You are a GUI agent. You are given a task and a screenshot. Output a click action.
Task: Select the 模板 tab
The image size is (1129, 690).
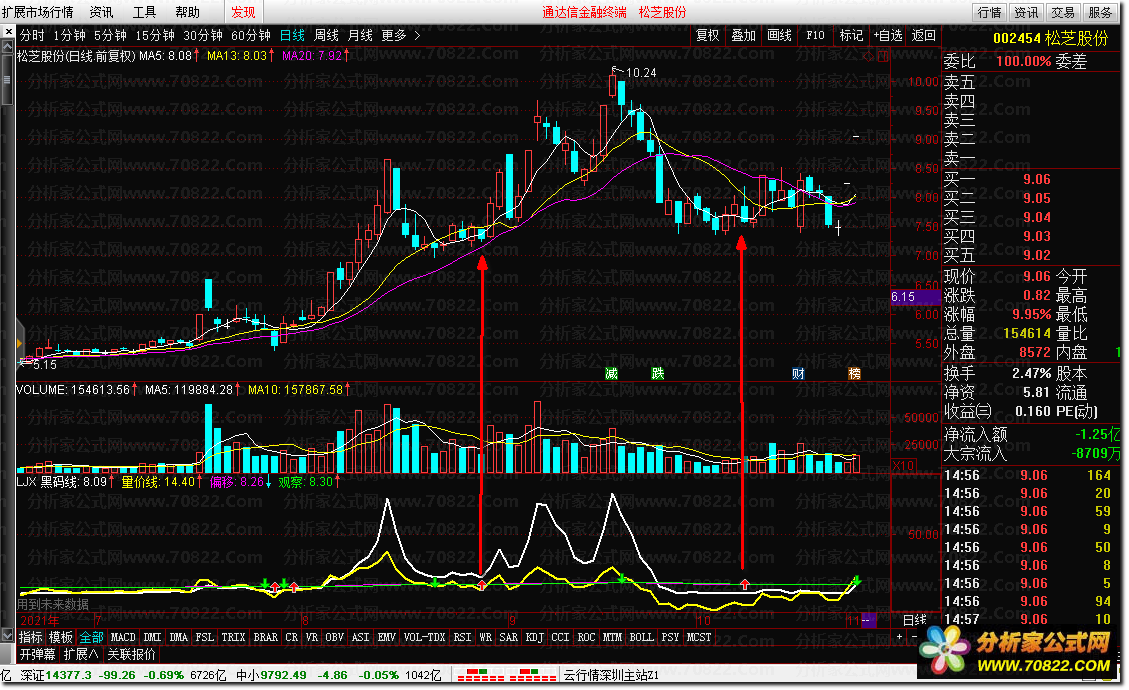click(x=60, y=637)
